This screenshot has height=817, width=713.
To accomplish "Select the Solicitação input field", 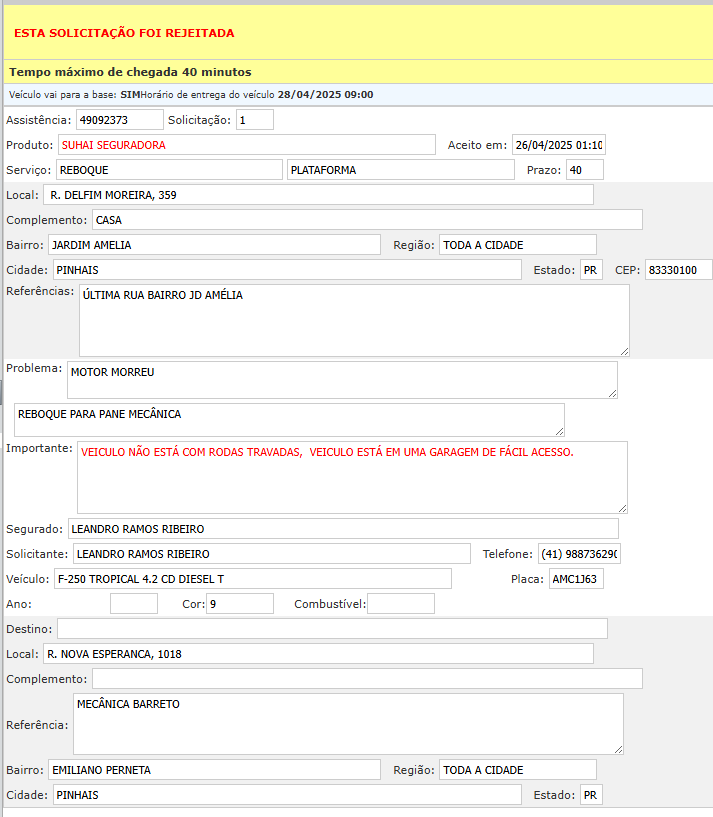I will pos(254,120).
